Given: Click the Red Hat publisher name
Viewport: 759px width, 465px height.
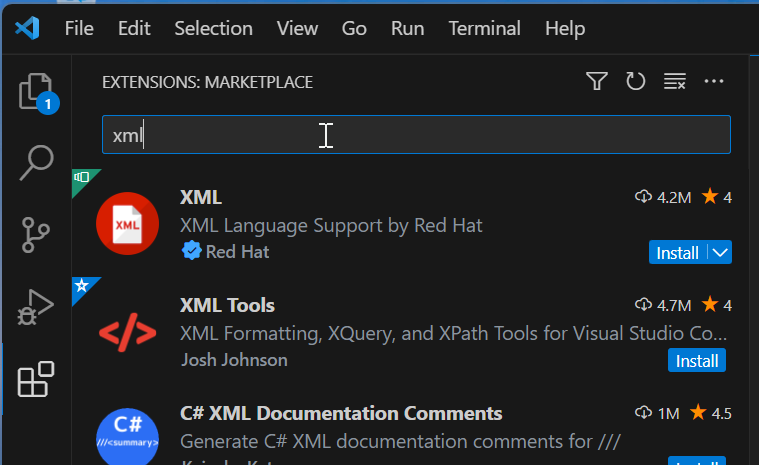Looking at the screenshot, I should (237, 252).
